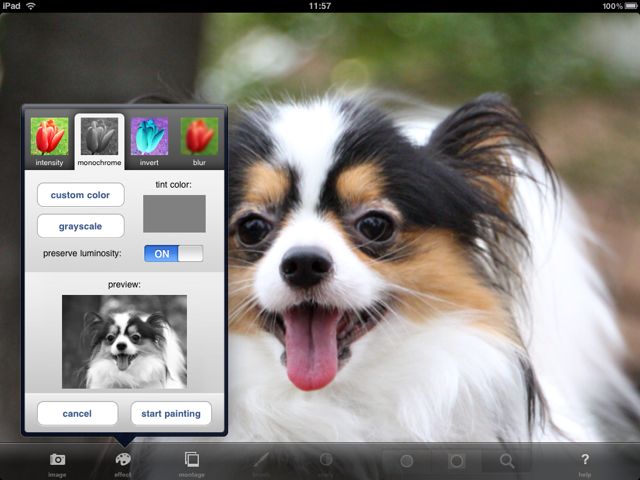Tap the 'tint color:' label
The image size is (640, 480).
click(173, 184)
